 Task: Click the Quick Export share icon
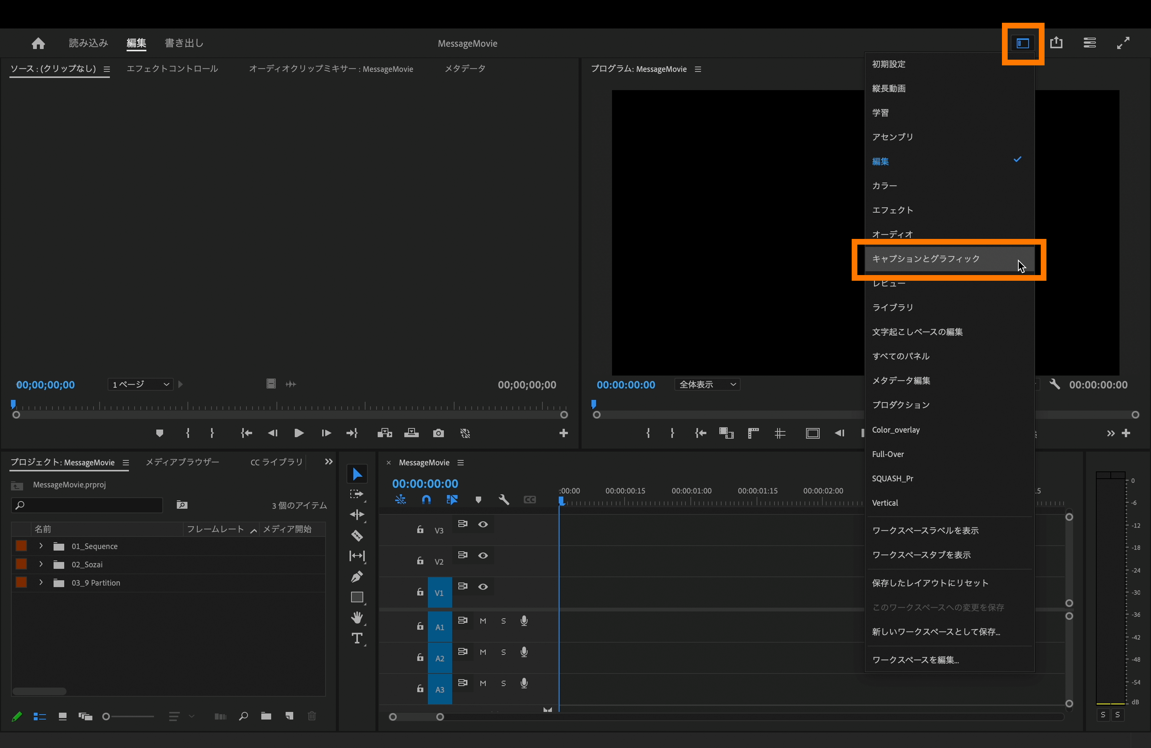1056,43
